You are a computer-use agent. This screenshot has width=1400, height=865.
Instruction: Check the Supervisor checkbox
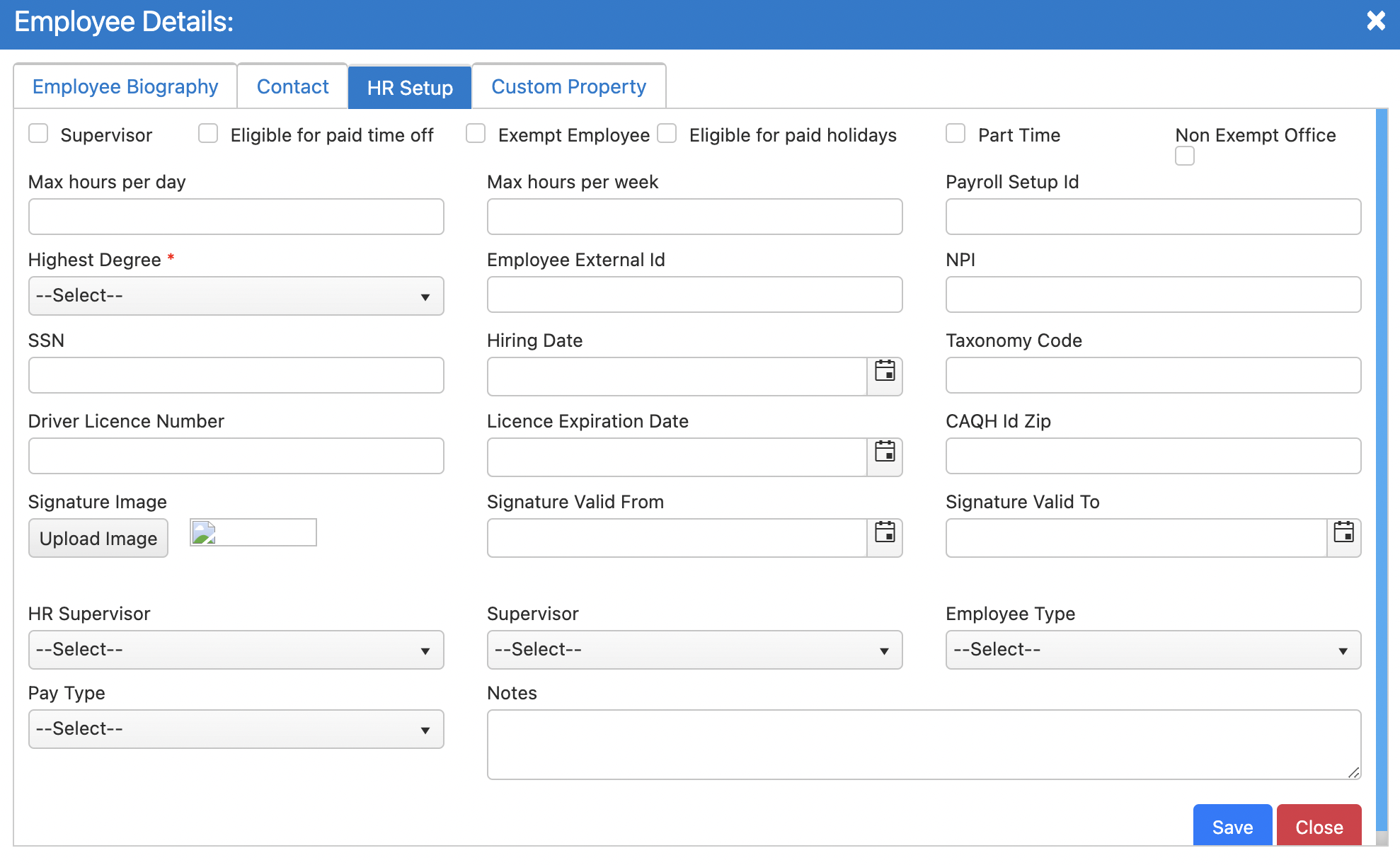click(38, 134)
